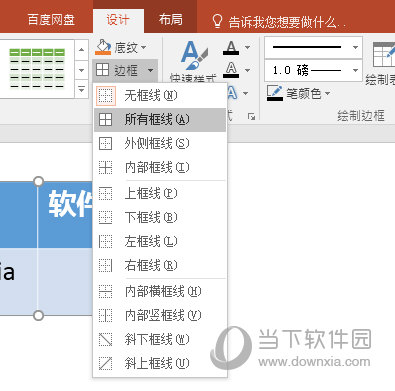This screenshot has width=395, height=391.
Task: Open the text fill dropdown arrow
Action: point(248,48)
